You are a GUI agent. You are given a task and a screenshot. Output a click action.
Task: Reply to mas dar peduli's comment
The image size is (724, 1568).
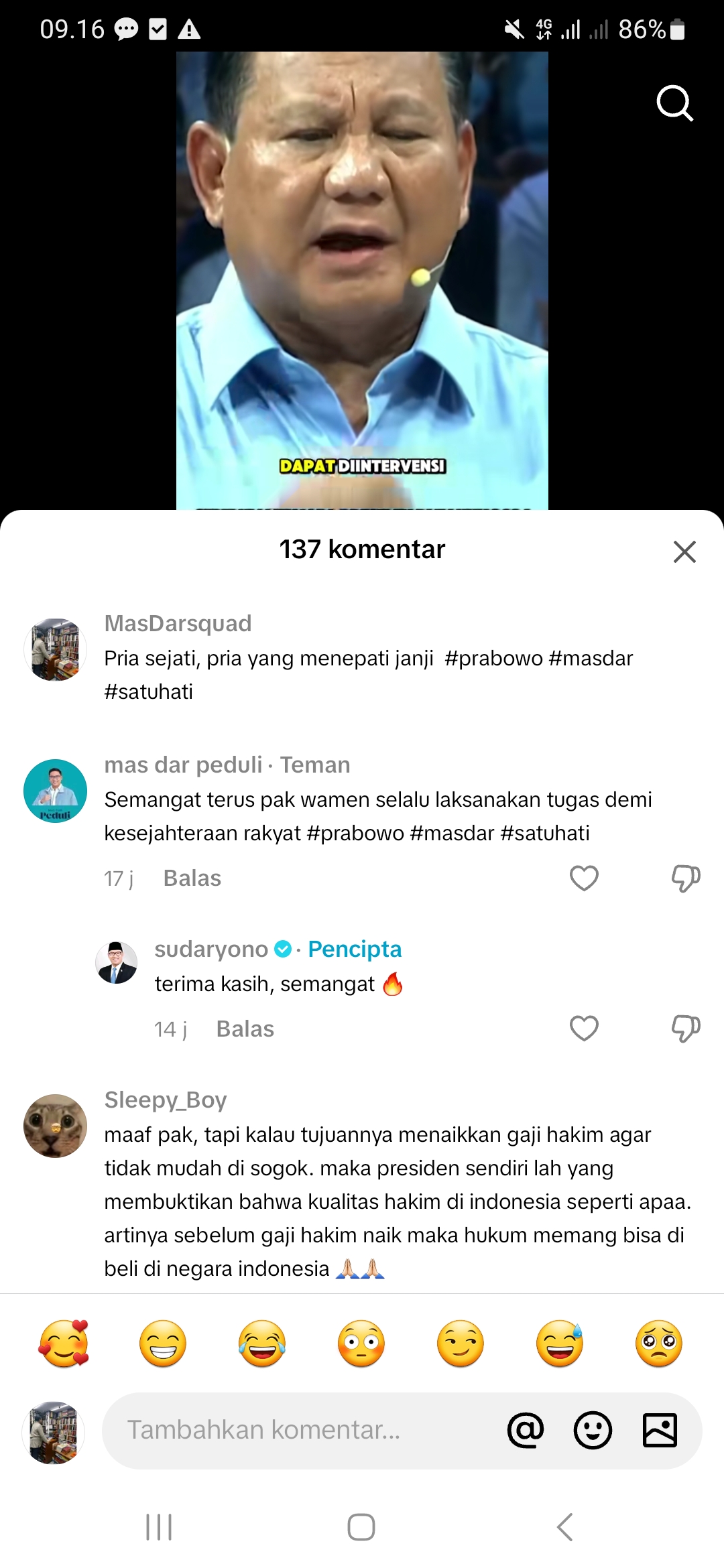[x=192, y=878]
